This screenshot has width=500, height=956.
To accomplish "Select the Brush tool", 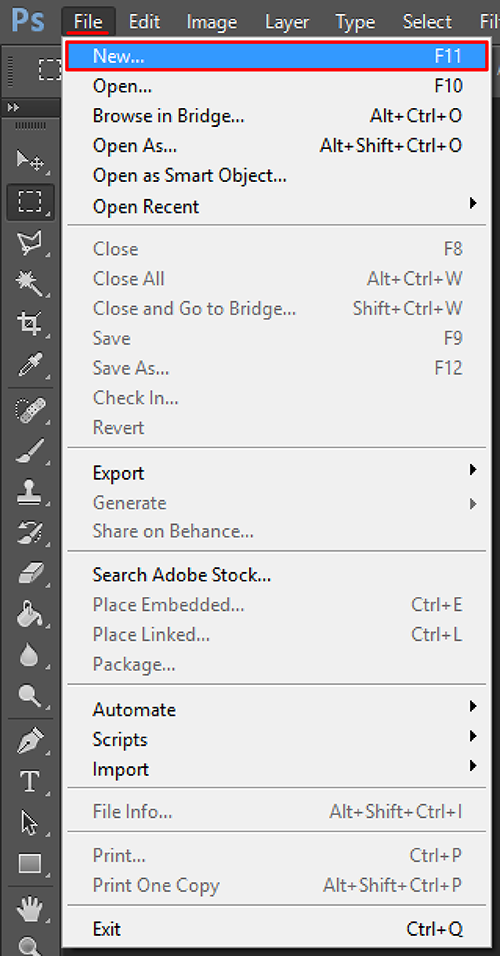I will click(x=30, y=452).
